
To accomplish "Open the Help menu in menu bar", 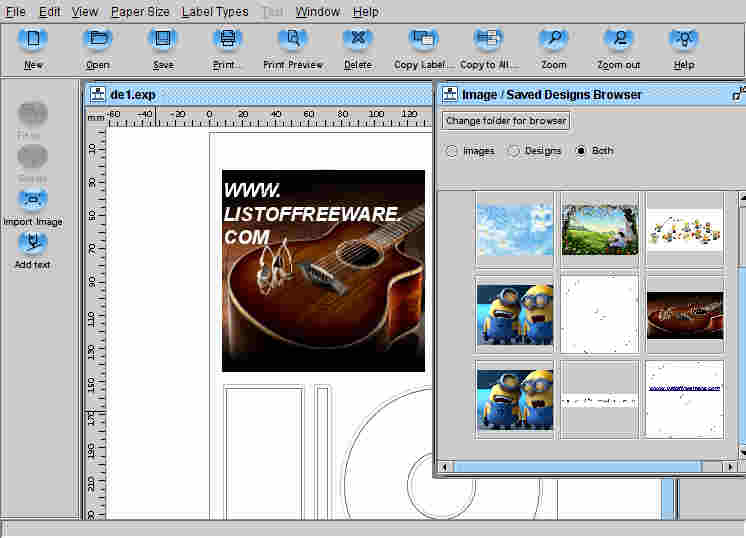I will 365,11.
